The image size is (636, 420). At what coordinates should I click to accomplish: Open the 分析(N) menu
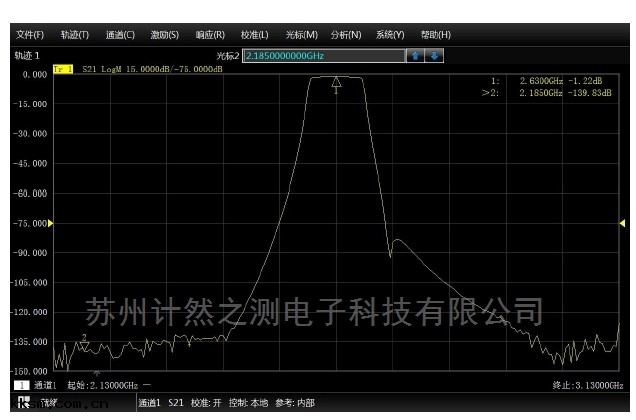(346, 35)
